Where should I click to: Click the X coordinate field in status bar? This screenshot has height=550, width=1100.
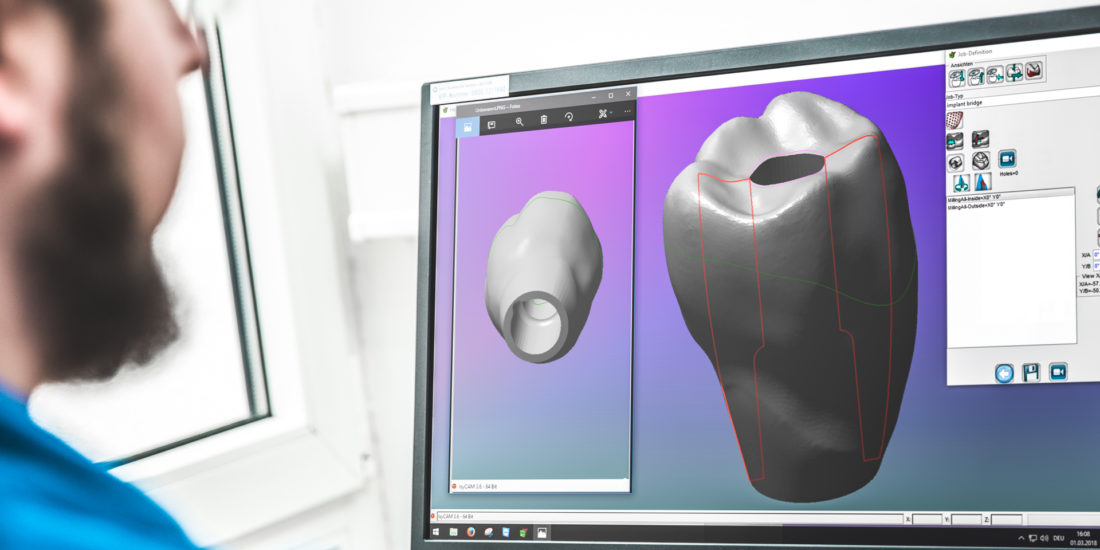(928, 520)
